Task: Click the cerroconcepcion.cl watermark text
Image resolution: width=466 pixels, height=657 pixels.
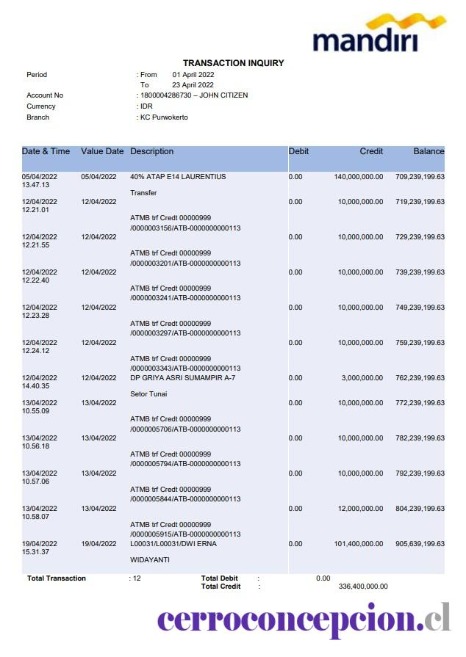Action: (304, 620)
